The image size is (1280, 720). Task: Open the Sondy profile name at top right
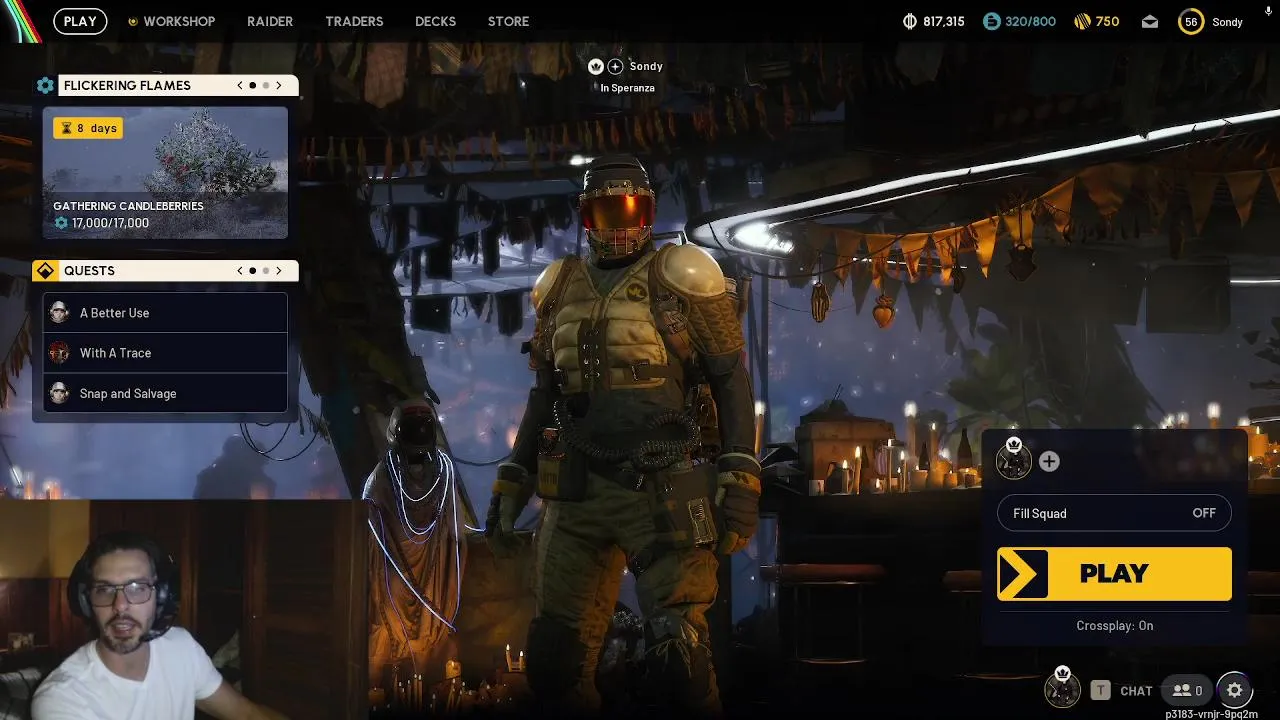pyautogui.click(x=1227, y=22)
